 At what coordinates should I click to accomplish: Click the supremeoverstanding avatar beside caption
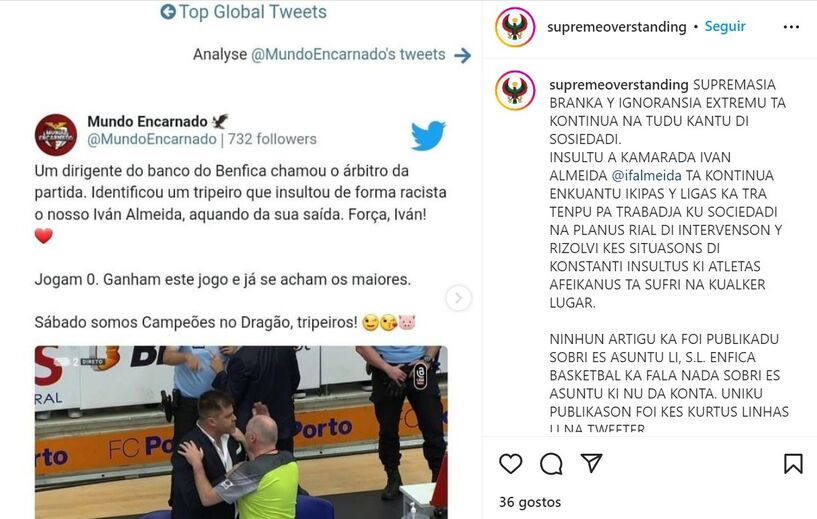click(515, 91)
